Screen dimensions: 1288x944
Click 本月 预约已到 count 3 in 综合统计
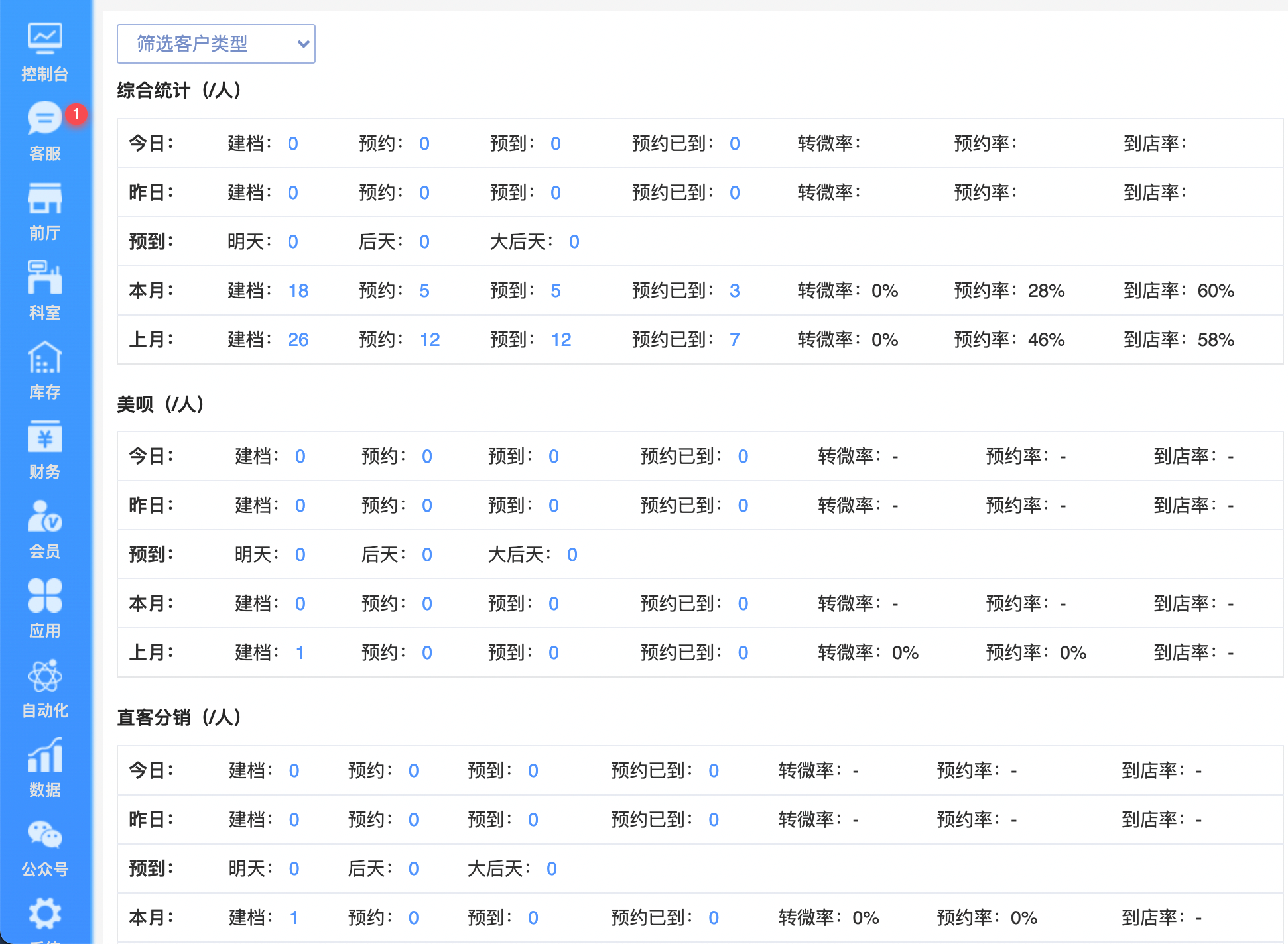pos(734,290)
